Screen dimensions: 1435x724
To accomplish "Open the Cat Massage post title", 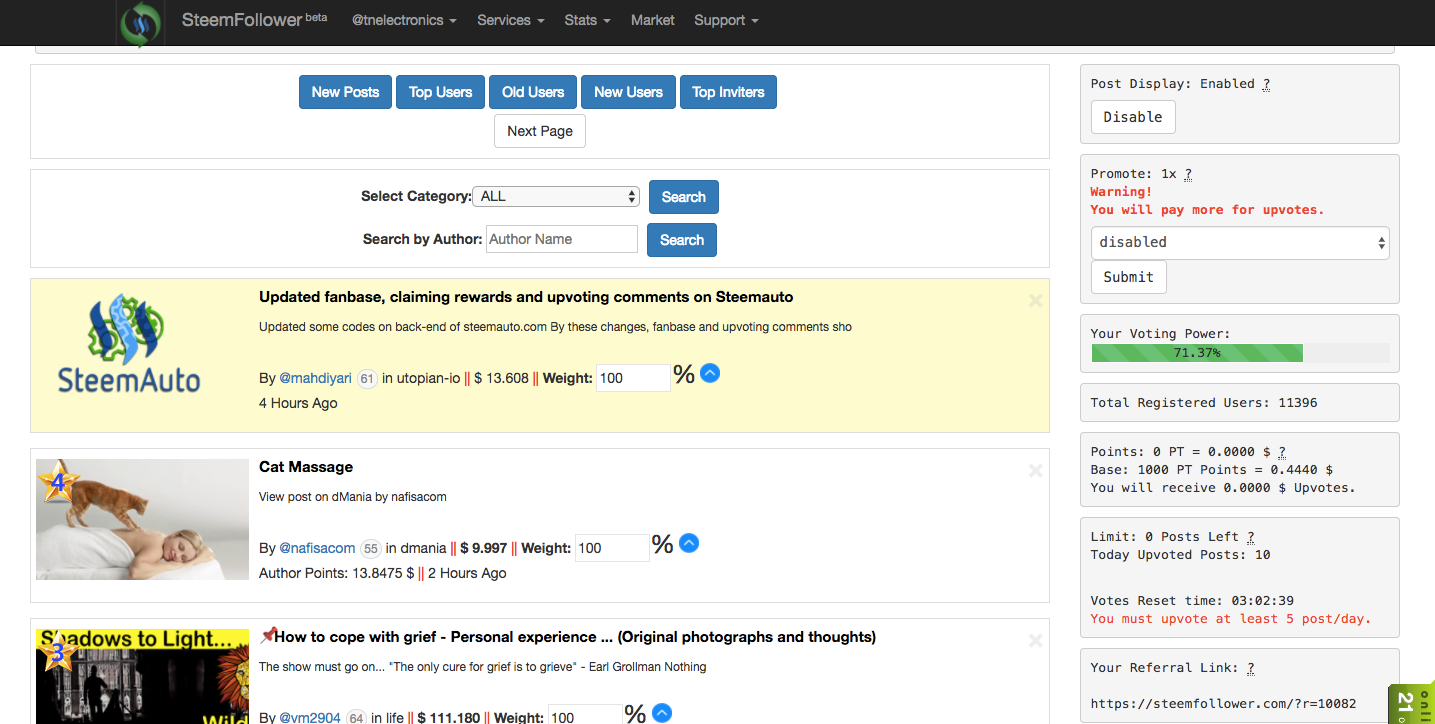I will pyautogui.click(x=306, y=467).
